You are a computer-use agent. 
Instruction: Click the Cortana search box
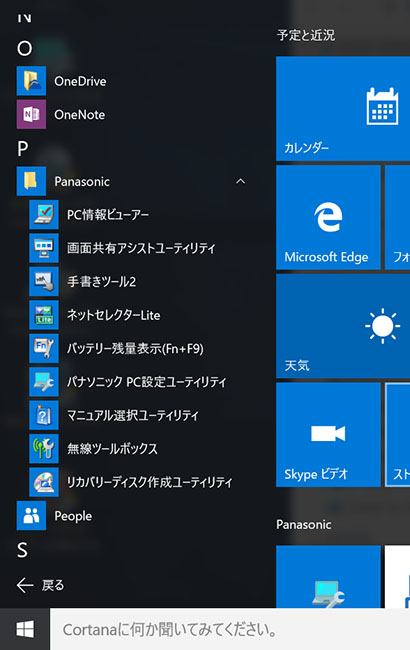click(x=230, y=629)
